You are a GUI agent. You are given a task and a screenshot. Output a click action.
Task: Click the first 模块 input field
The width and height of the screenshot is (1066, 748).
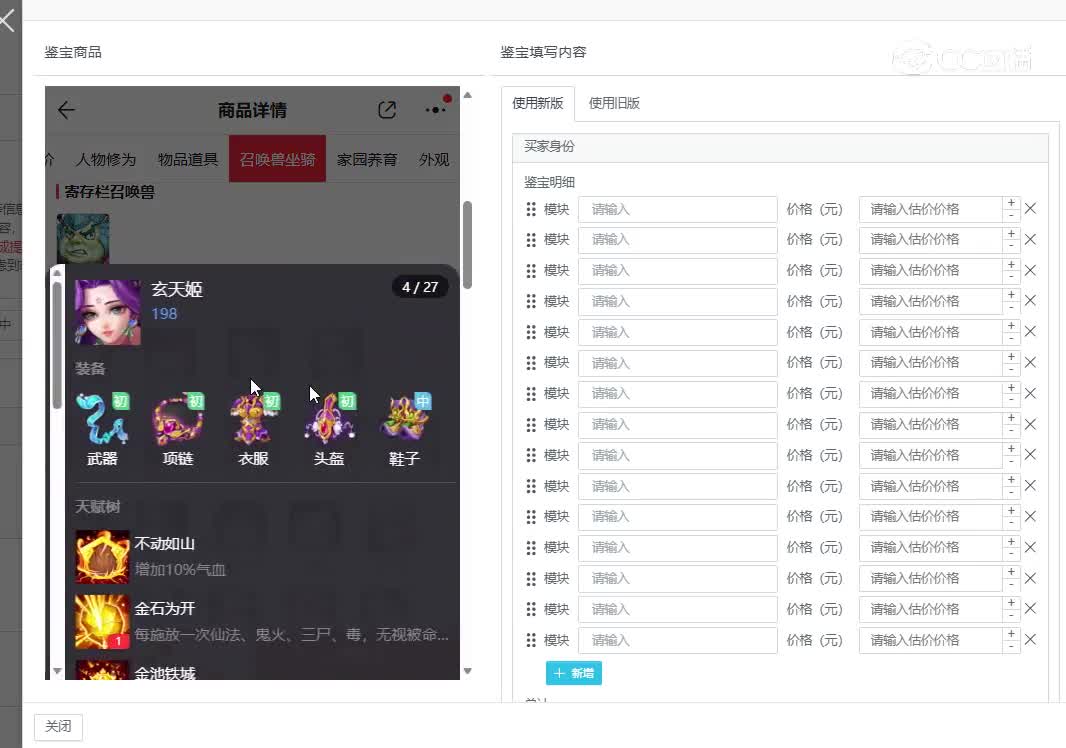tap(677, 209)
